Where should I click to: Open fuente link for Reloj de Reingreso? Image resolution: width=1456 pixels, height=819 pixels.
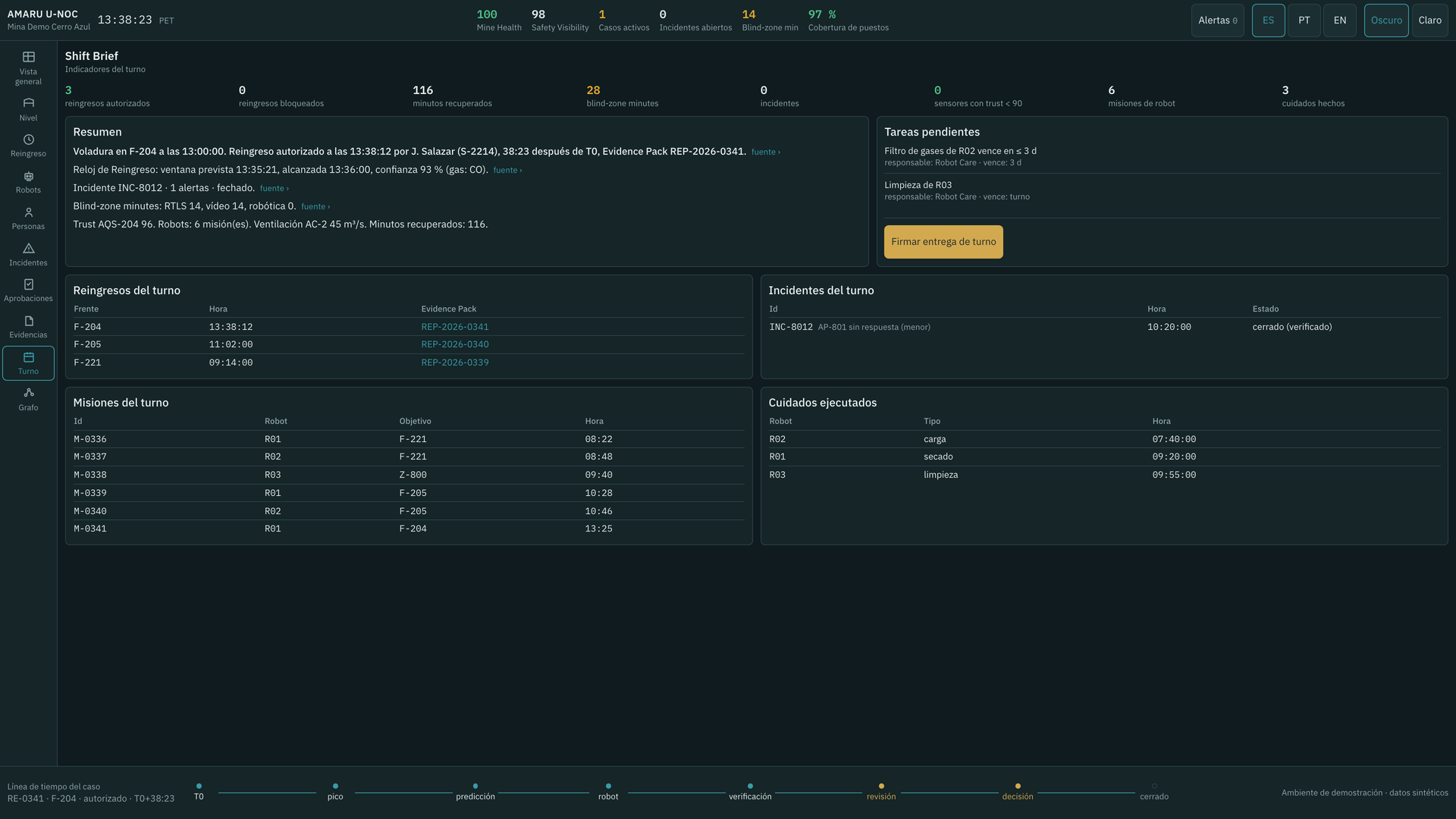coord(507,171)
